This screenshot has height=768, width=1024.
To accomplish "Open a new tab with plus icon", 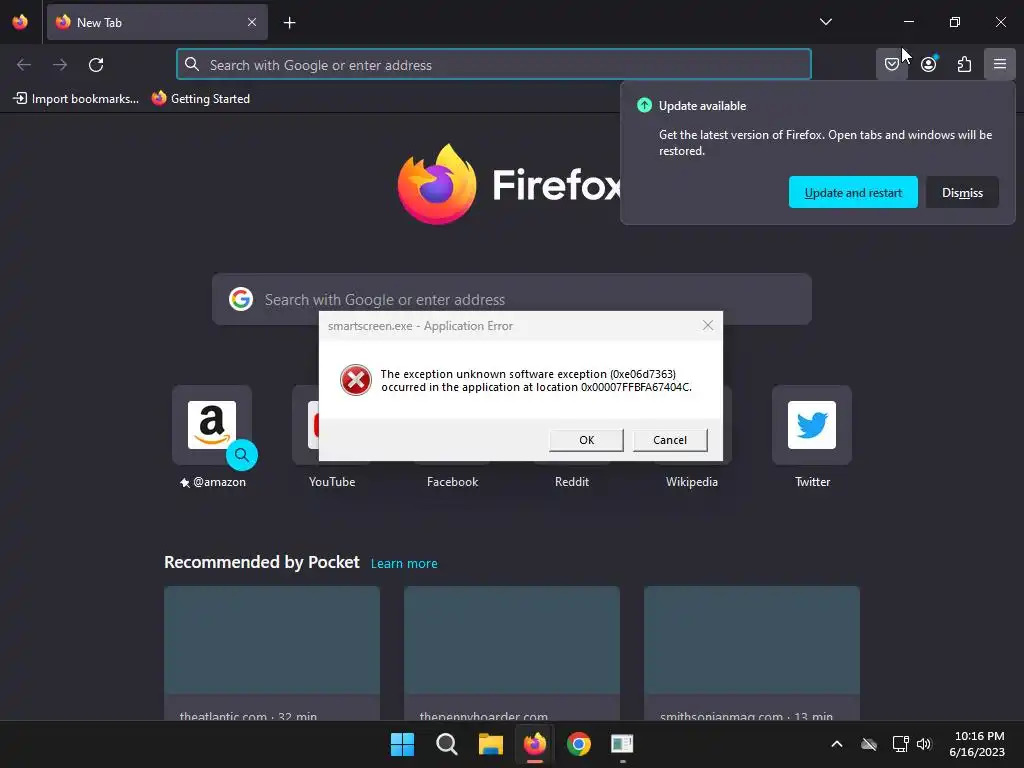I will [289, 23].
